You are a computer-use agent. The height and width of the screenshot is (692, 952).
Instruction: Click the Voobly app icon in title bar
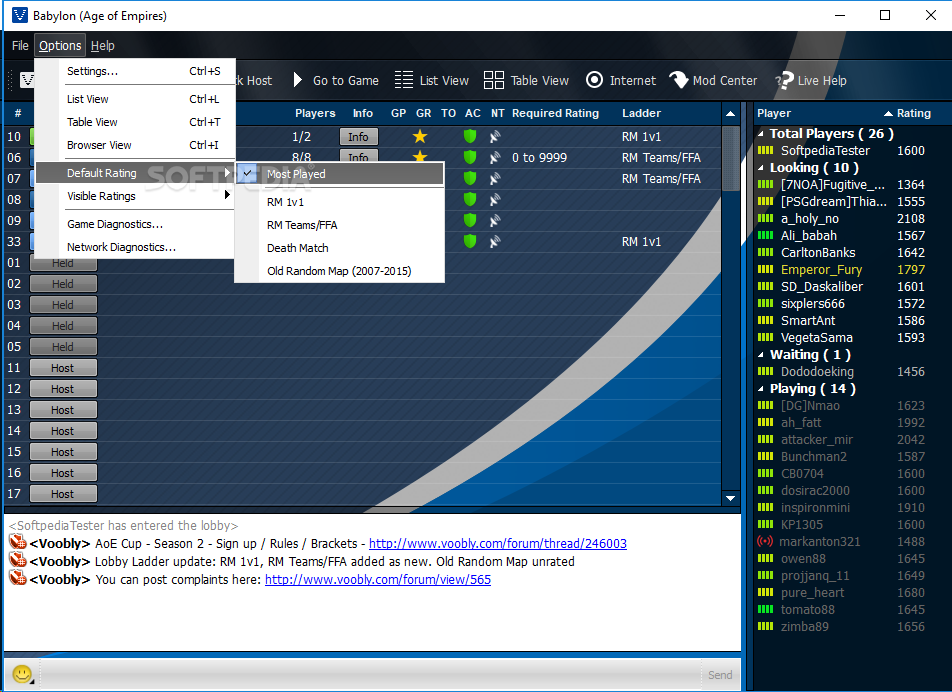point(19,15)
